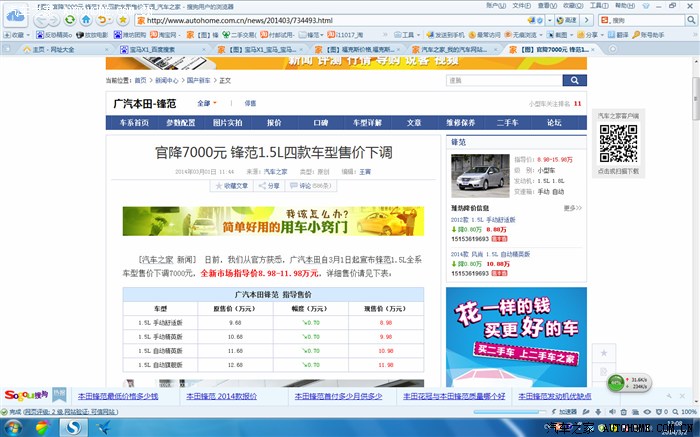Expand the 全部 dropdown beside 广汽本田-锋范

pos(208,103)
